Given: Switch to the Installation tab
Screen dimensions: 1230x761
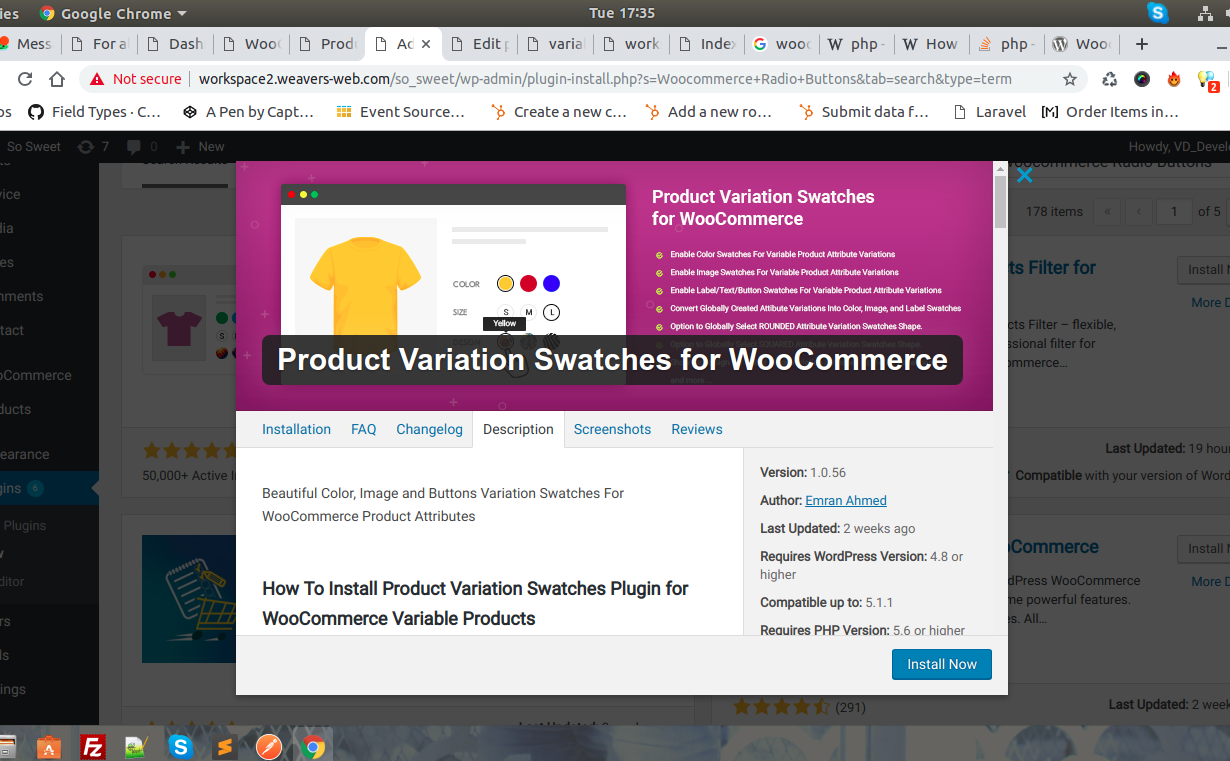Looking at the screenshot, I should tap(296, 429).
